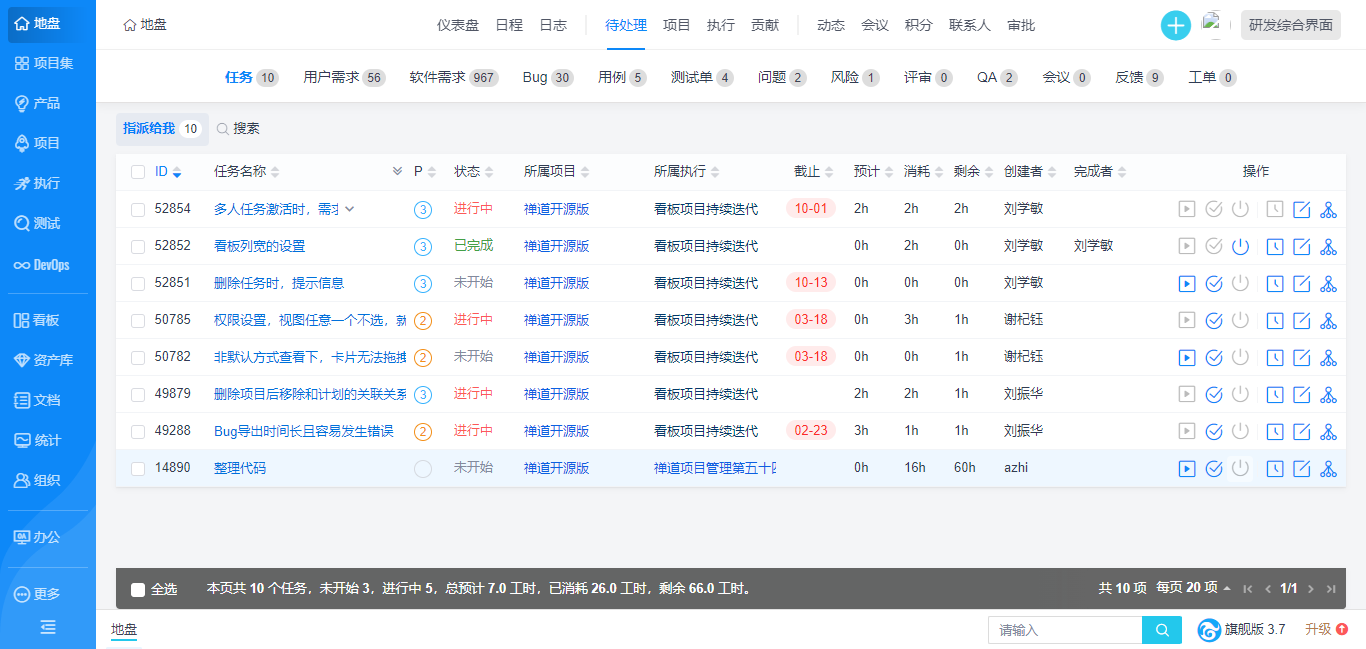Tick the header select-all checkbox beside ID
This screenshot has width=1366, height=649.
click(x=138, y=172)
